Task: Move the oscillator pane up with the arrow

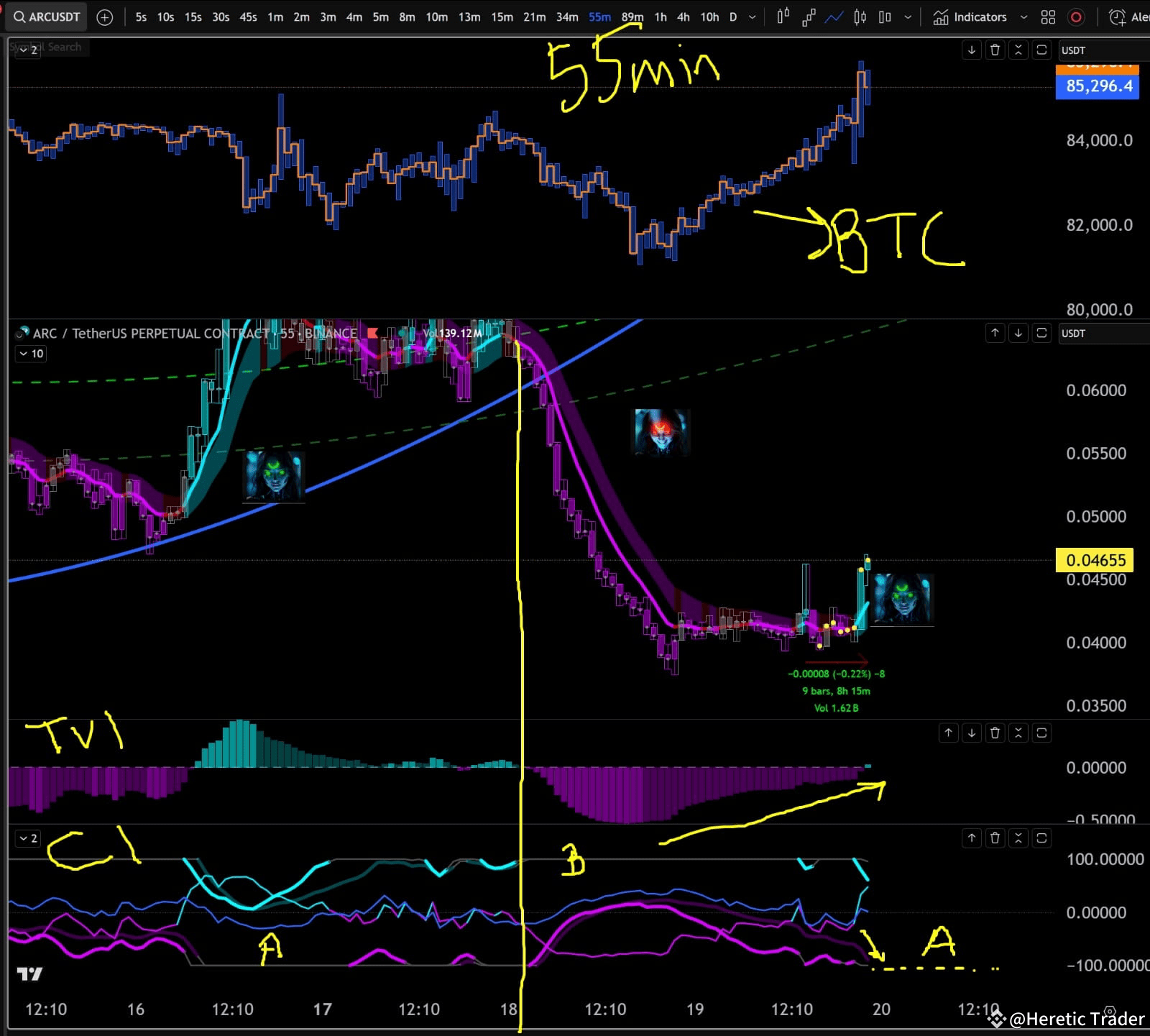Action: tap(971, 838)
